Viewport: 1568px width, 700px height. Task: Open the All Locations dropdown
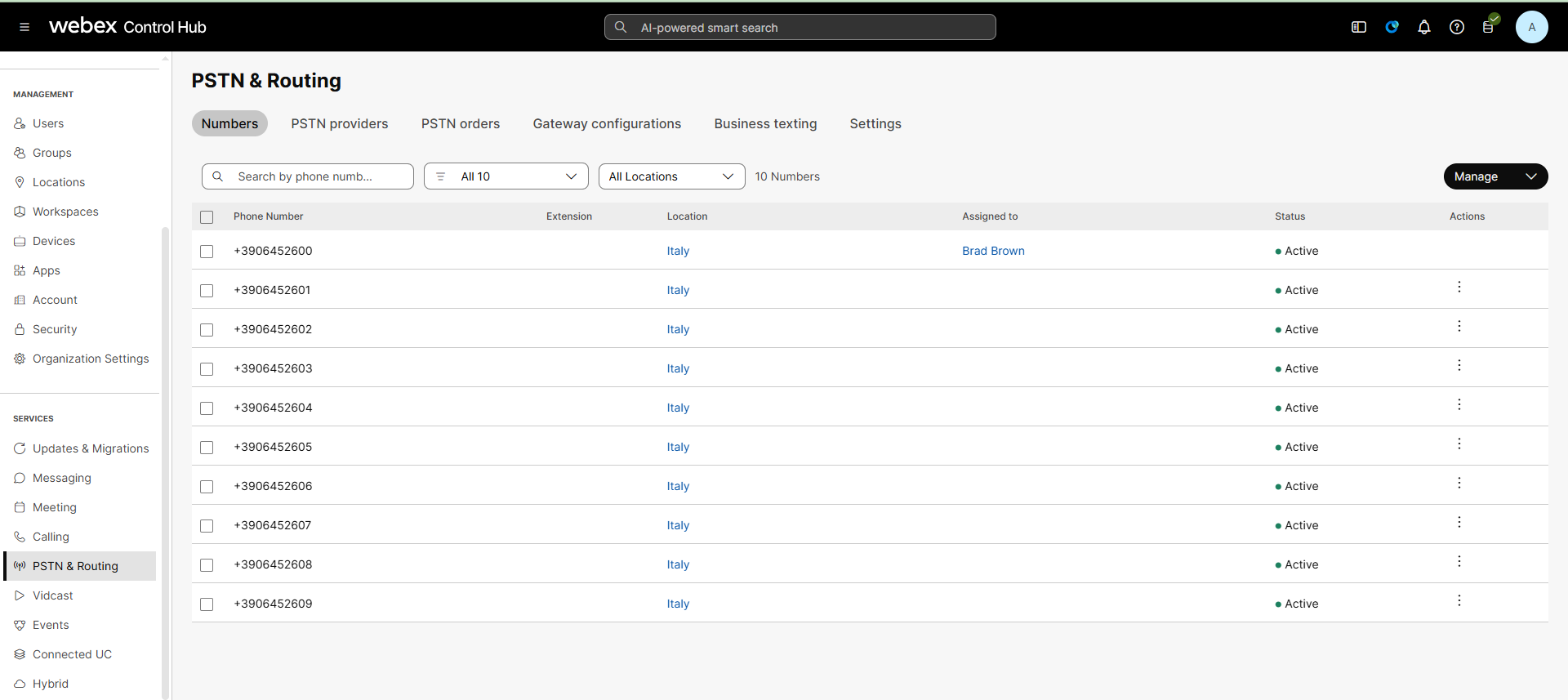[x=671, y=176]
